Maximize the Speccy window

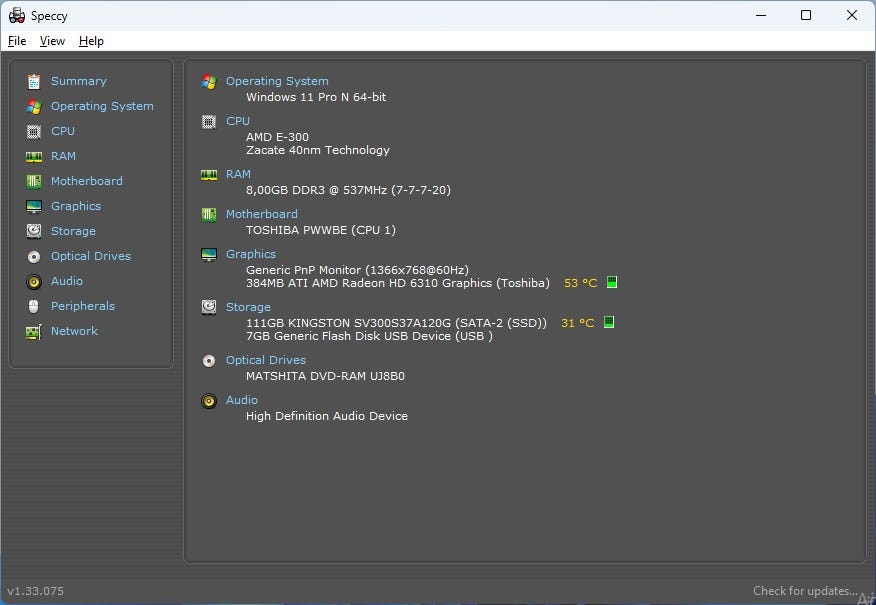click(806, 15)
